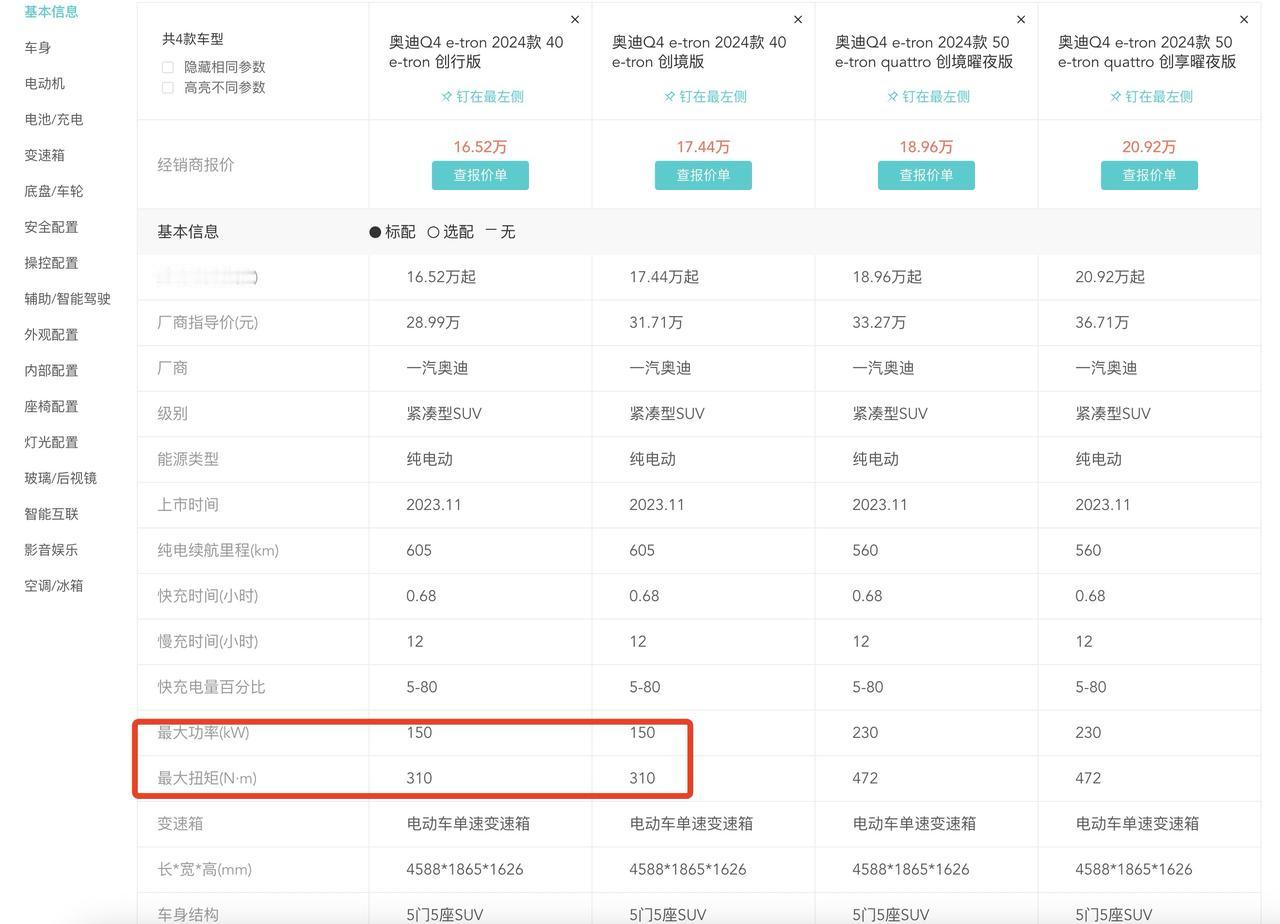Jump to the 车身 section in the sidebar

pyautogui.click(x=38, y=48)
